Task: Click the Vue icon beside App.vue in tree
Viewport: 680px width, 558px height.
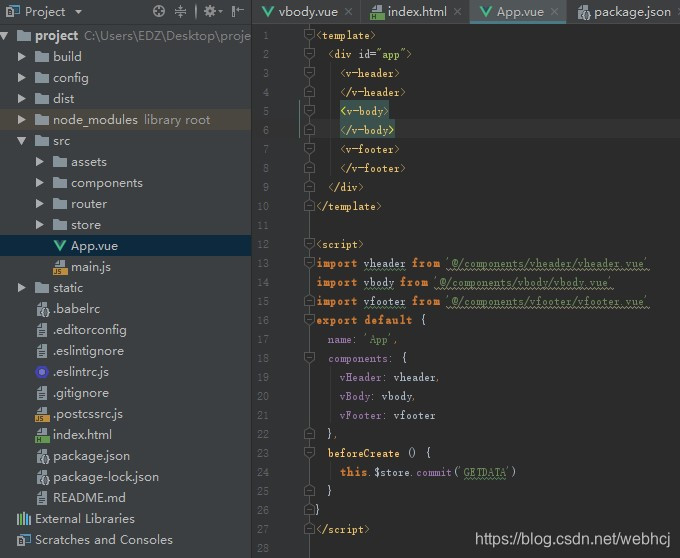Action: (60, 246)
